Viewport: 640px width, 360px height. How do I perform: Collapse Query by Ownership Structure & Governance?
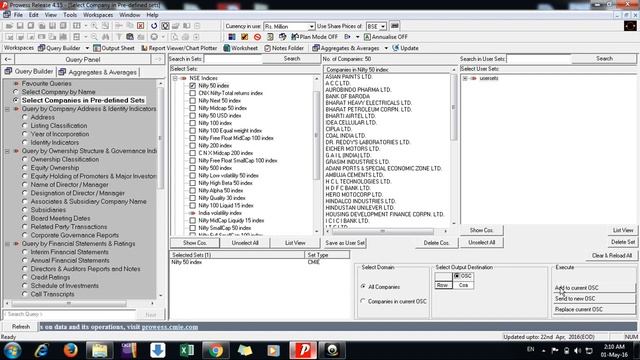click(7, 151)
